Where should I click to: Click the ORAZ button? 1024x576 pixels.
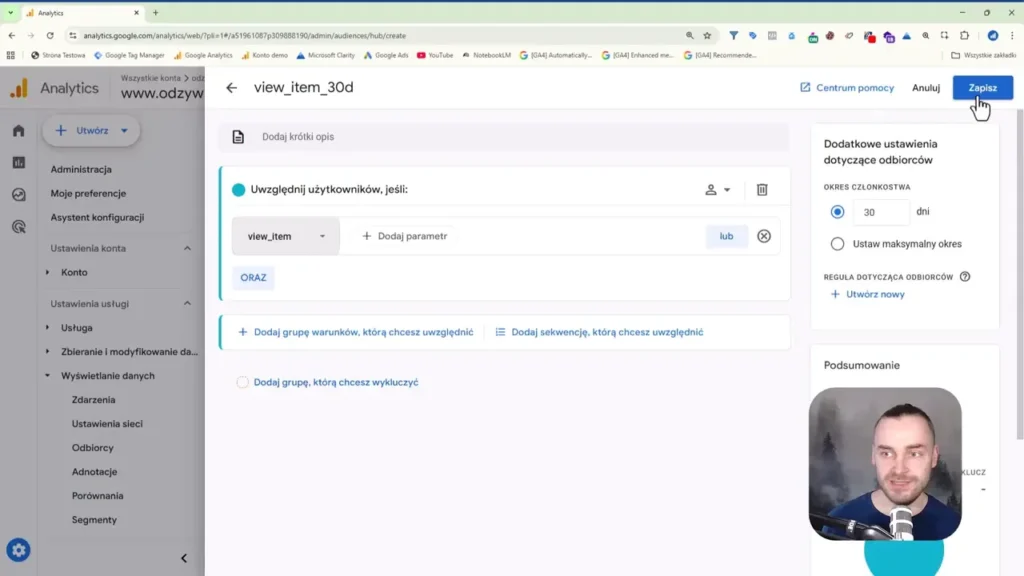pyautogui.click(x=253, y=278)
